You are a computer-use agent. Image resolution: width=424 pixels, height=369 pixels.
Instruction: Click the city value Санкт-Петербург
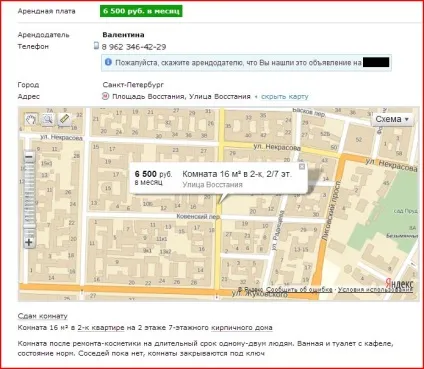pyautogui.click(x=133, y=85)
